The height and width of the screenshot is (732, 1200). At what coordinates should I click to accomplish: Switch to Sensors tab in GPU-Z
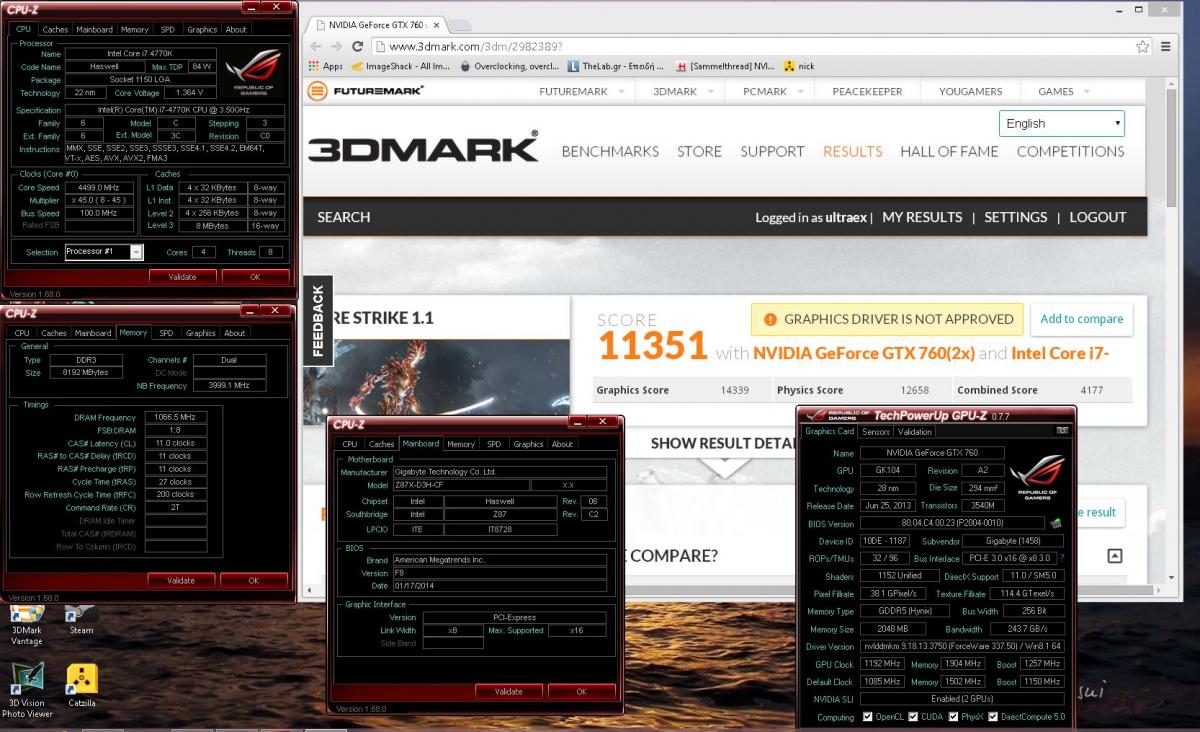876,432
